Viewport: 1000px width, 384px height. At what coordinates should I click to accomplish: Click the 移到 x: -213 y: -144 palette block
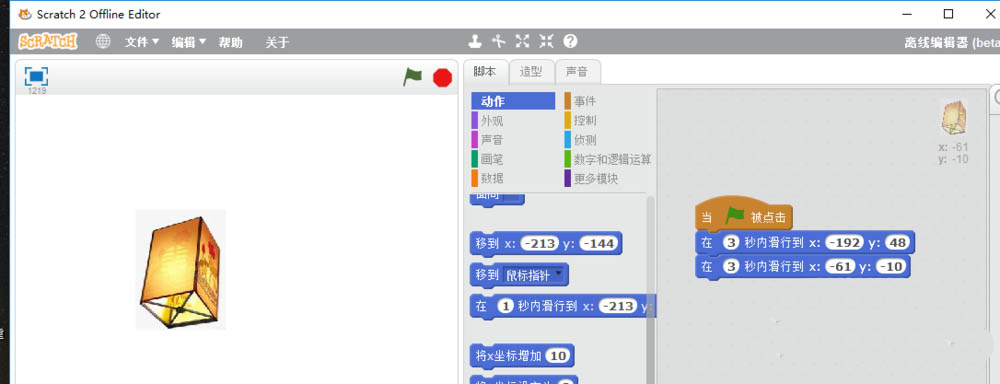coord(545,243)
